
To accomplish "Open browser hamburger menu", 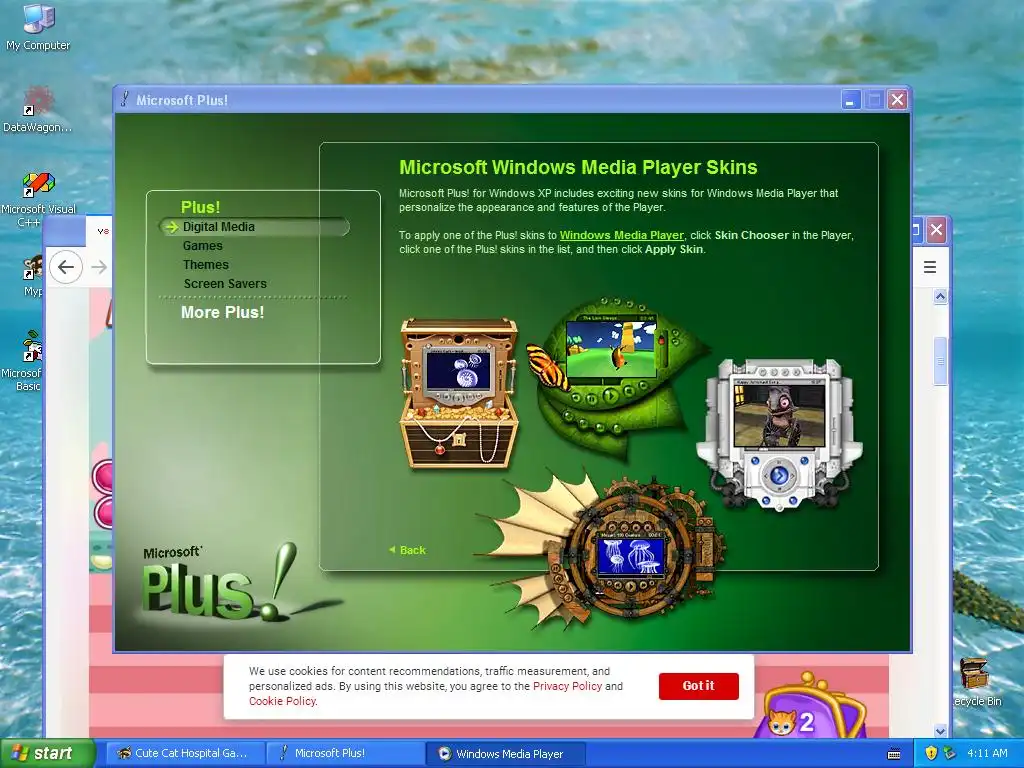I will click(930, 266).
